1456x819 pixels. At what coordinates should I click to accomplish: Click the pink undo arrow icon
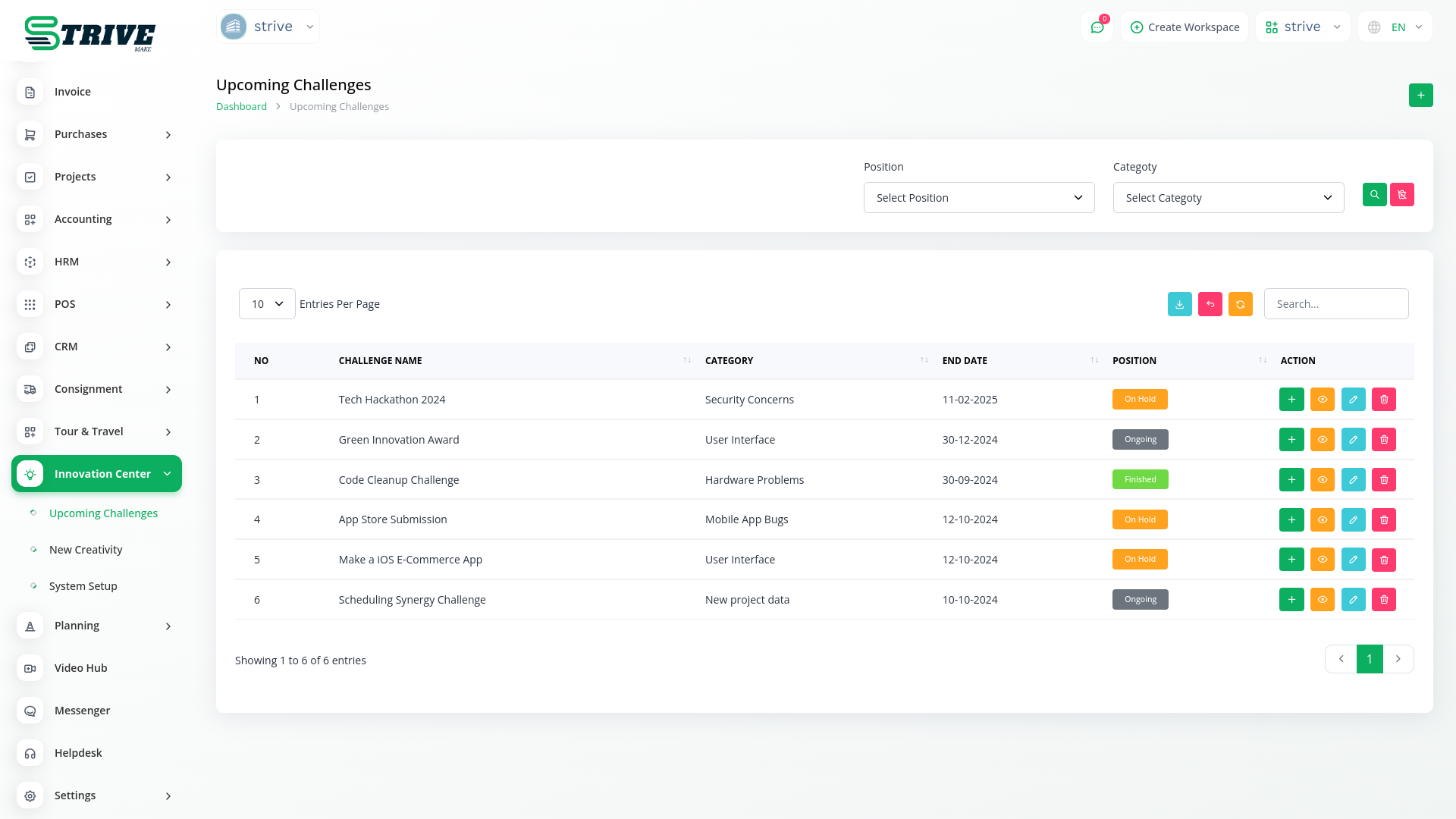pos(1210,304)
